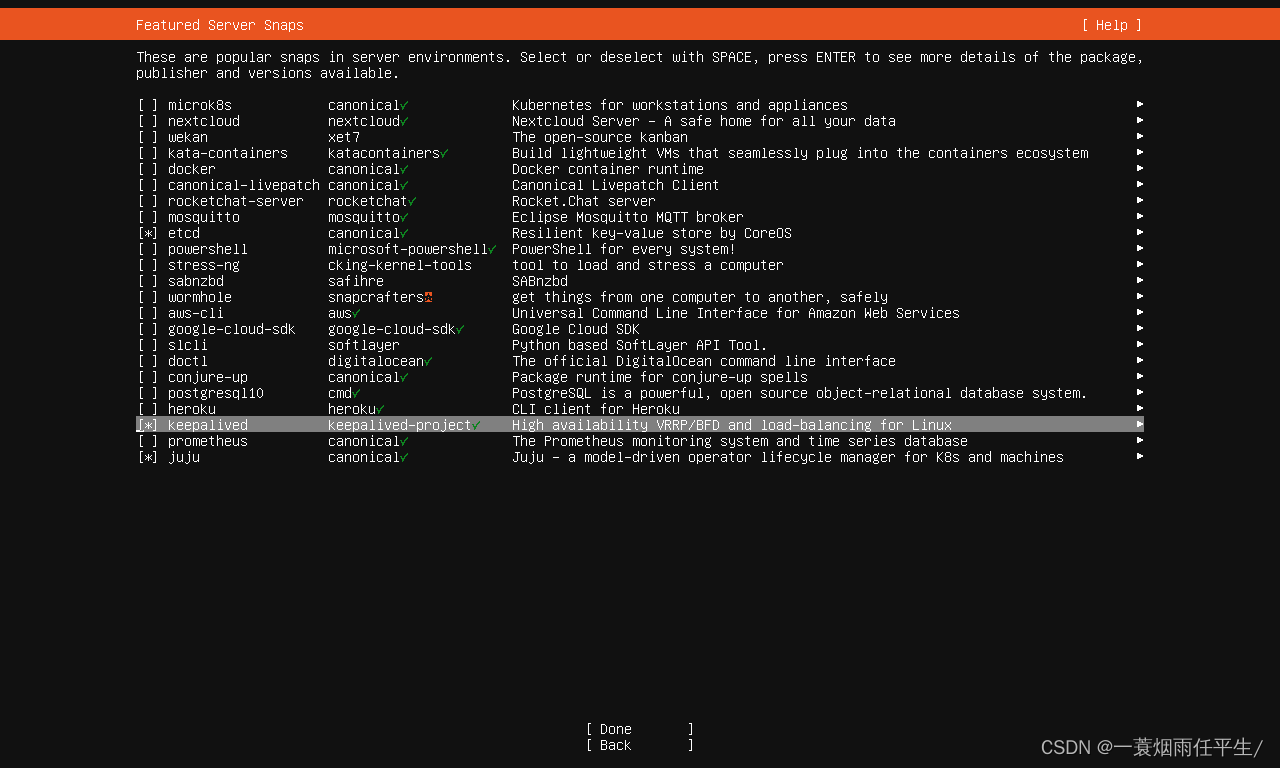Open details arrow for wormhole row
This screenshot has width=1280, height=768.
pyautogui.click(x=1140, y=296)
